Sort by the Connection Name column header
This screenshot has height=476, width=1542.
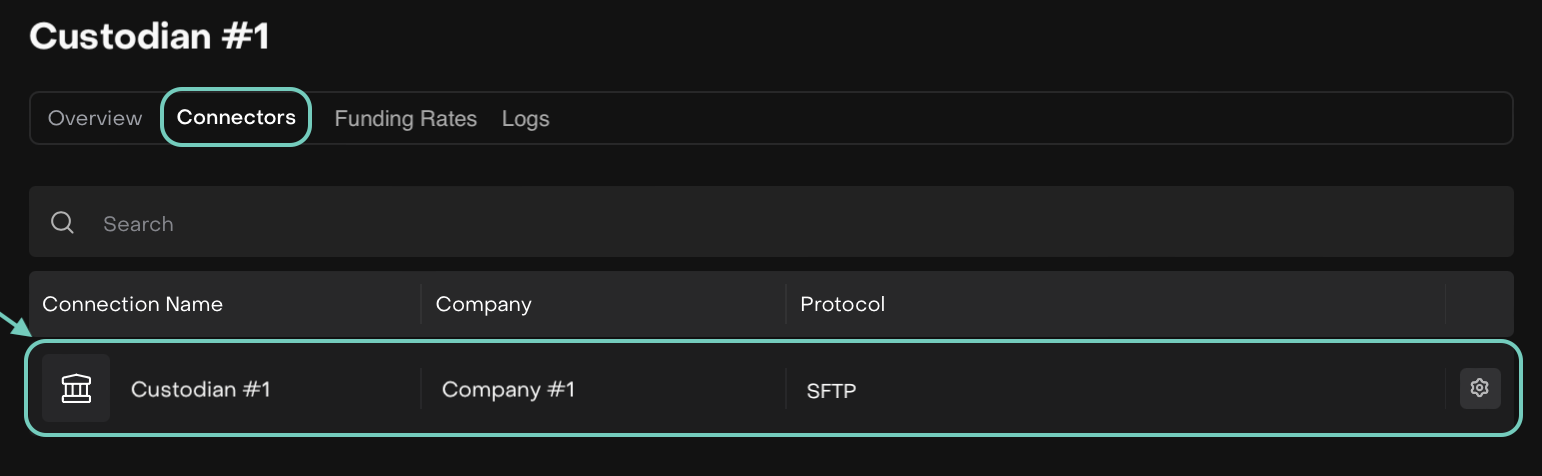132,304
